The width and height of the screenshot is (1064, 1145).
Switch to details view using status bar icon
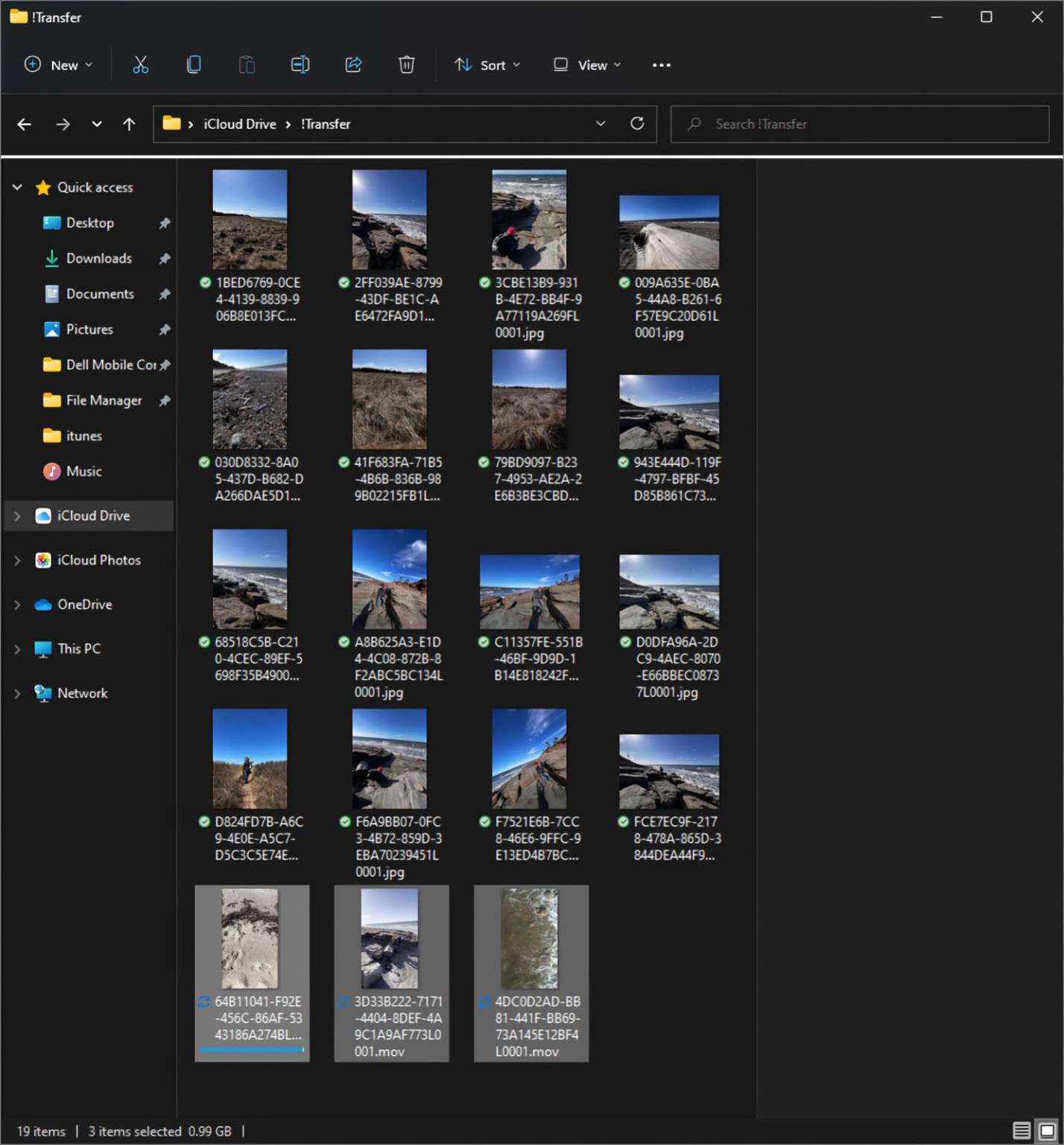pos(1022,1130)
